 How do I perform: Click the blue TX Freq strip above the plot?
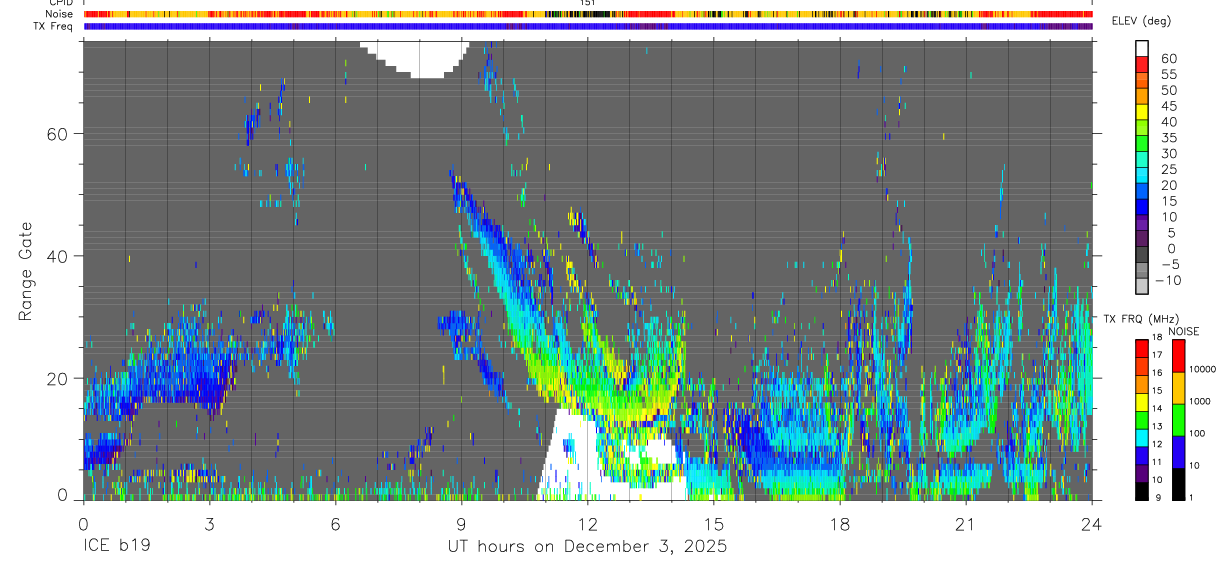click(588, 26)
